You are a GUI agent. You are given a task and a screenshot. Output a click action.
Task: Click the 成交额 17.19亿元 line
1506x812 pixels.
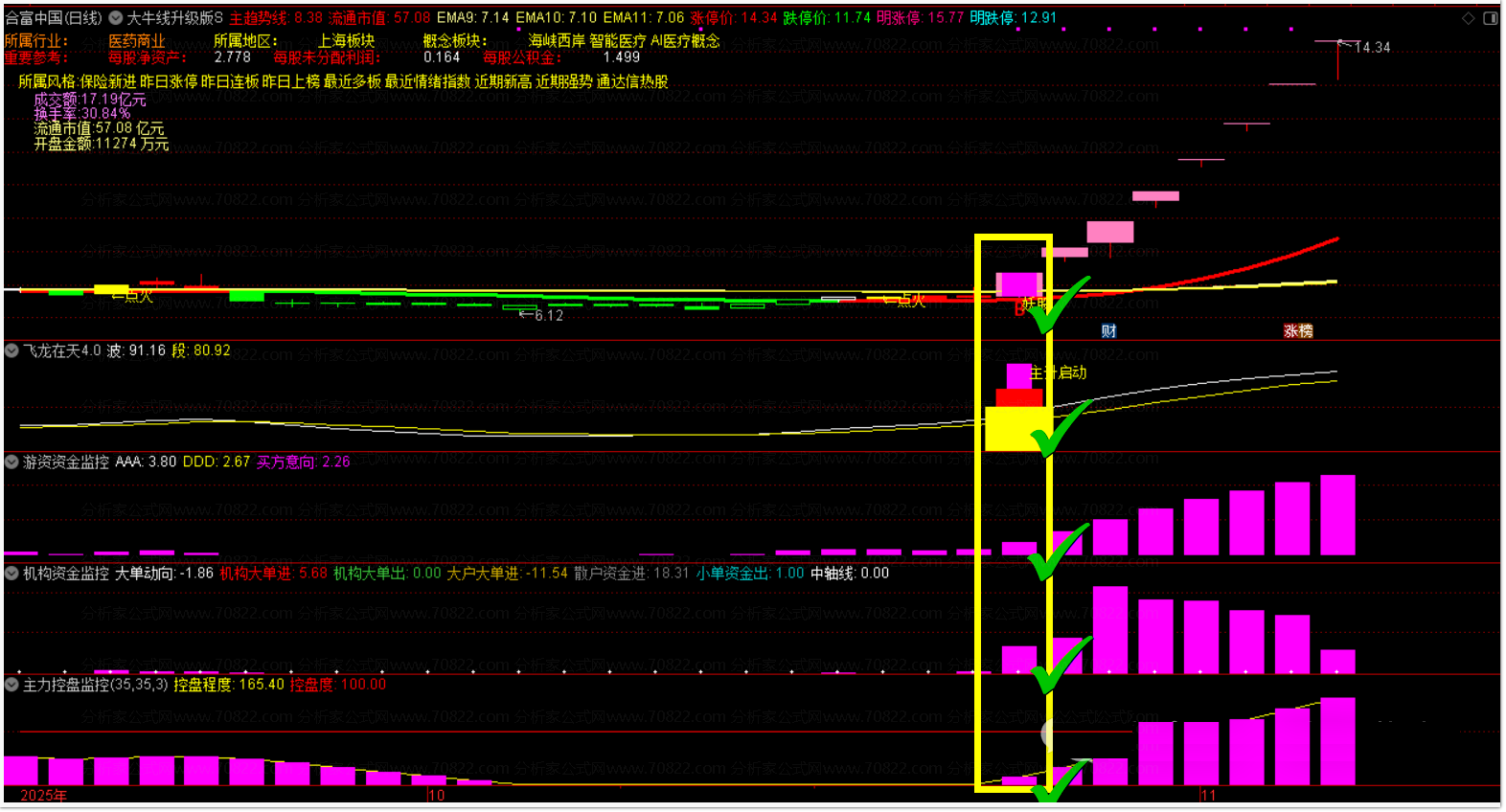[90, 99]
